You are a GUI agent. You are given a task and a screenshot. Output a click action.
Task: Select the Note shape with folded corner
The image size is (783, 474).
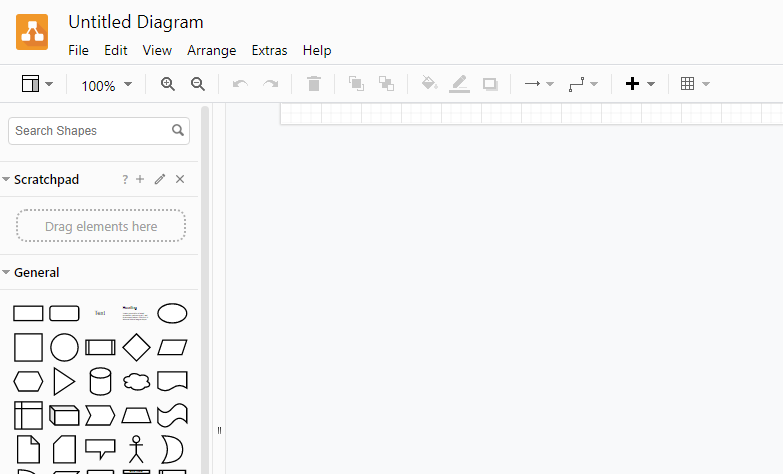[x=28, y=450]
